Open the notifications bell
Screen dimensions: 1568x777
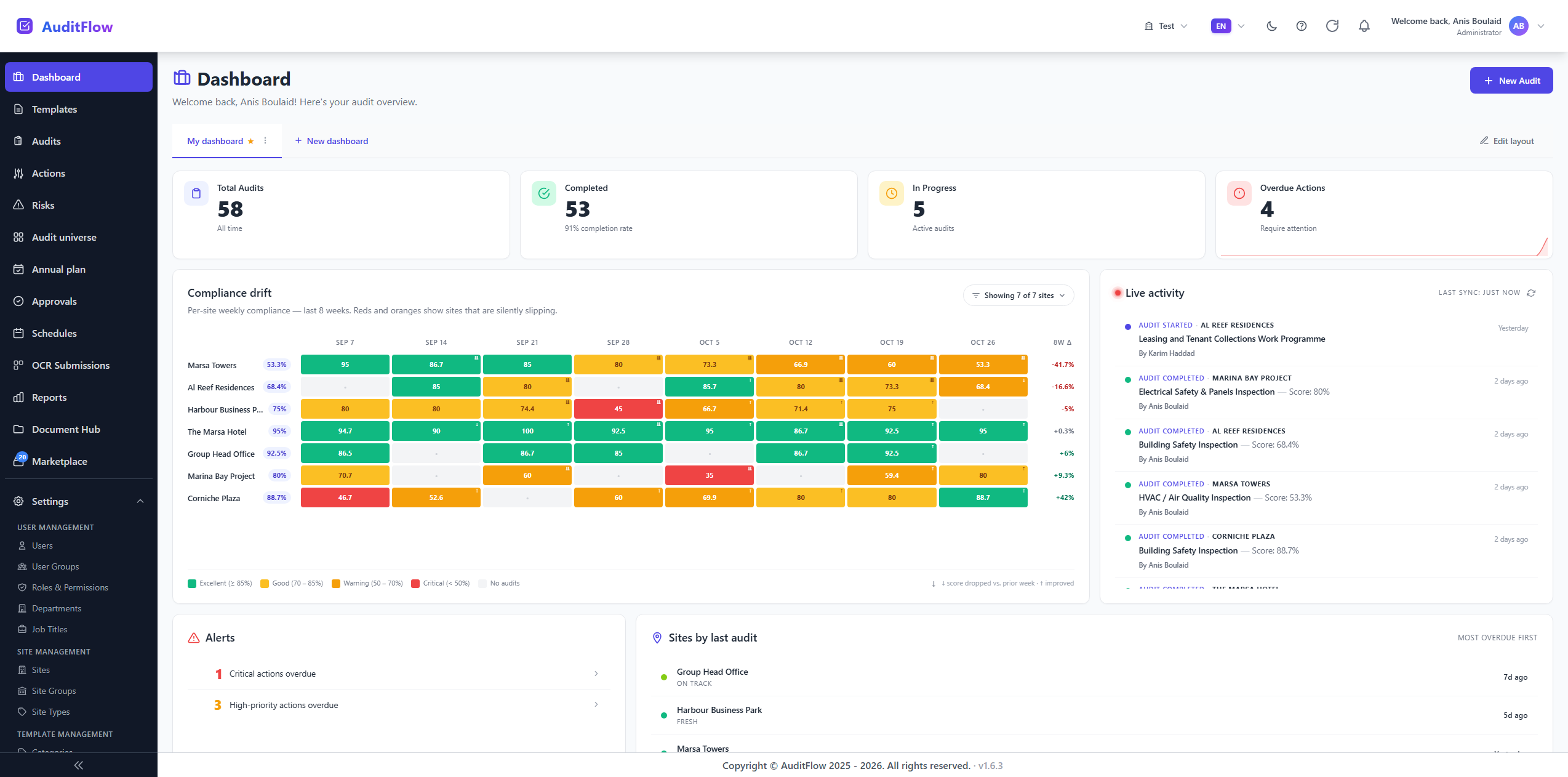1364,26
